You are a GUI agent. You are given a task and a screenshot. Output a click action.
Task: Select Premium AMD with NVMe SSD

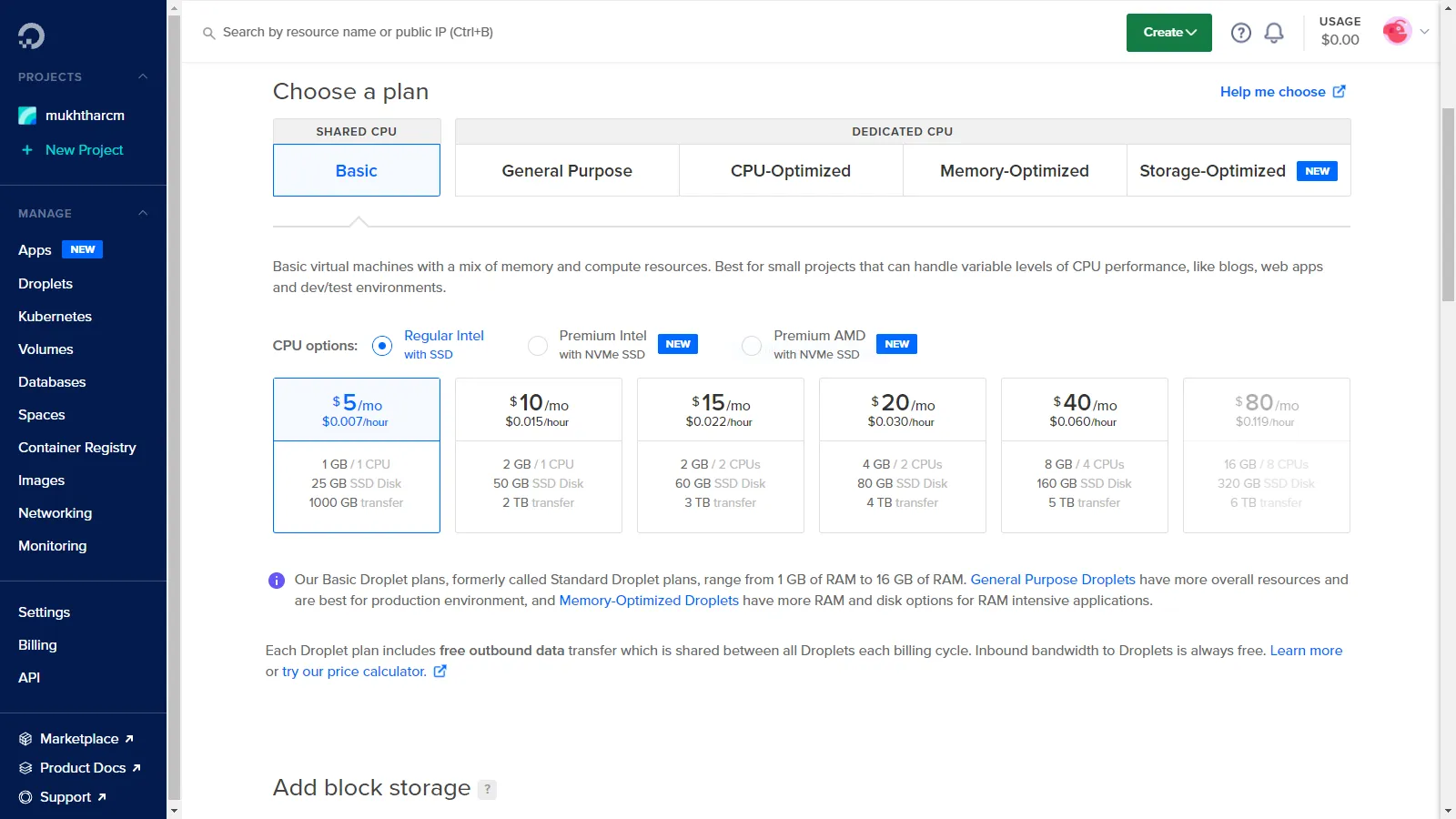tap(752, 346)
